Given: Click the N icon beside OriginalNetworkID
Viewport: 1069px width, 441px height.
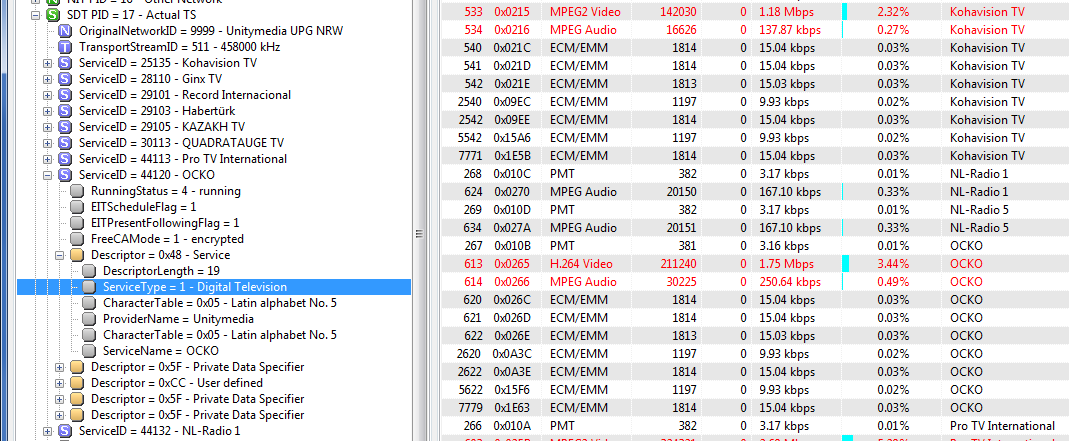Looking at the screenshot, I should click(x=65, y=31).
